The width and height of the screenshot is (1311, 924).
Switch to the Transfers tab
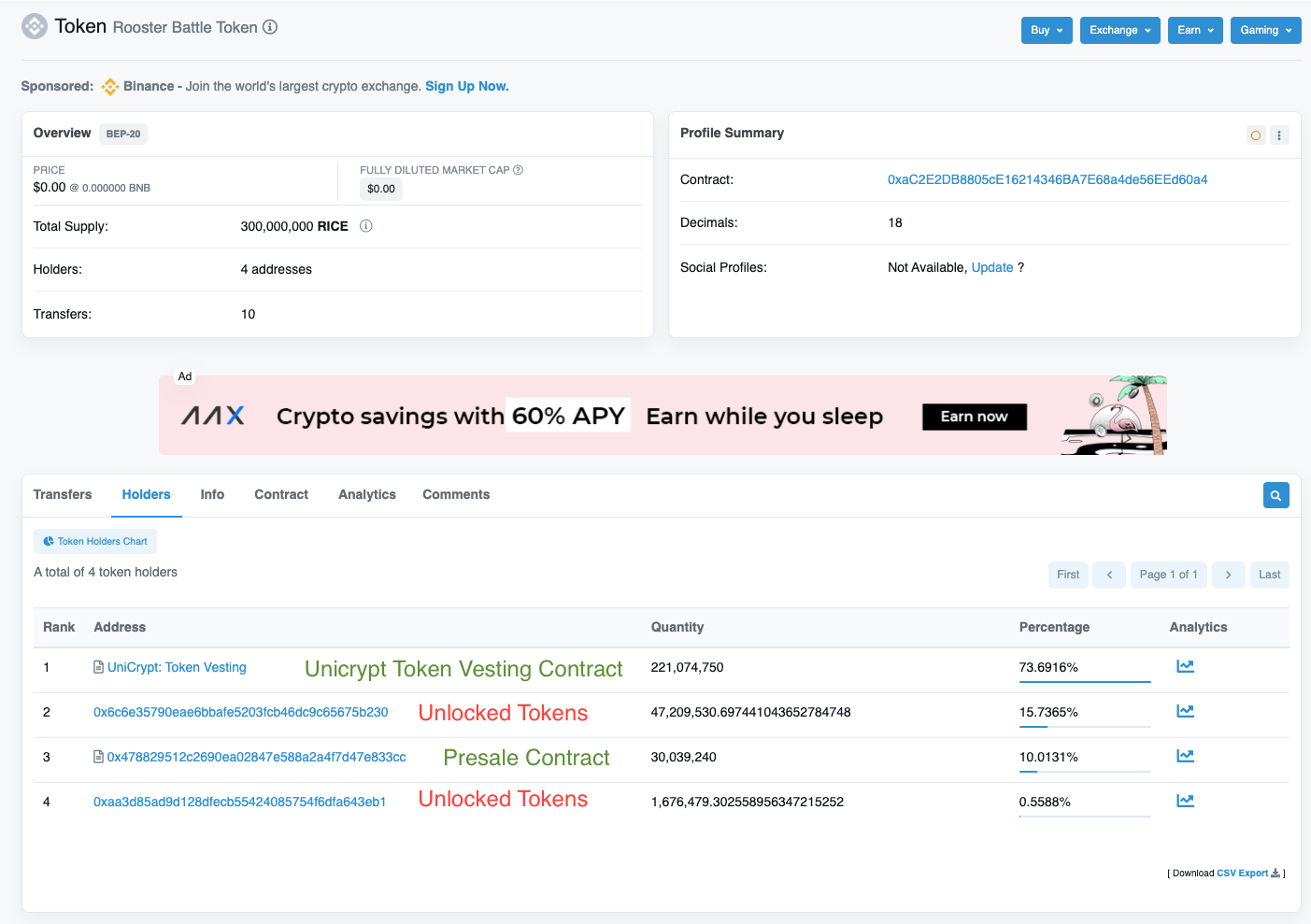coord(63,494)
